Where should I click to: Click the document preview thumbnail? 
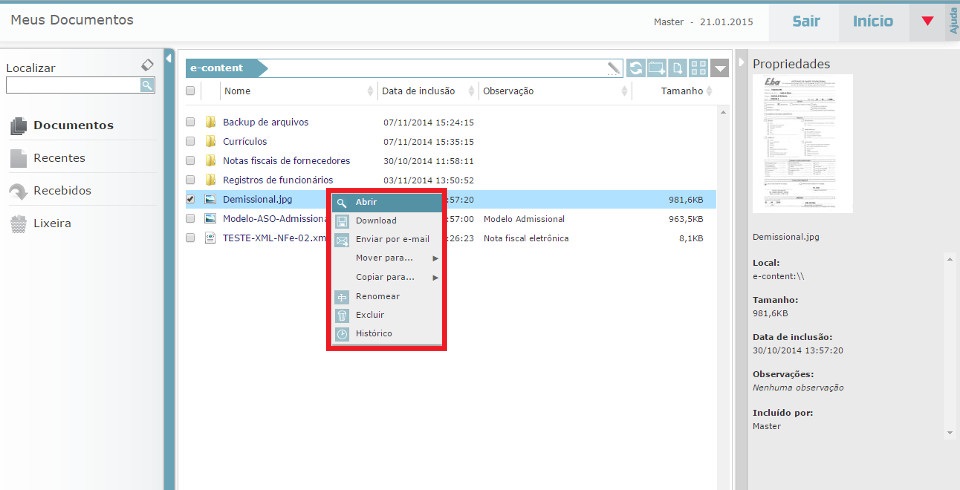[x=802, y=144]
